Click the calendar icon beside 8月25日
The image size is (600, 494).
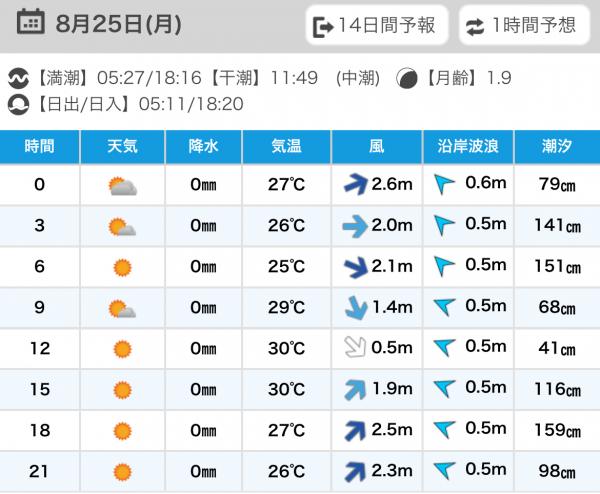click(x=31, y=22)
